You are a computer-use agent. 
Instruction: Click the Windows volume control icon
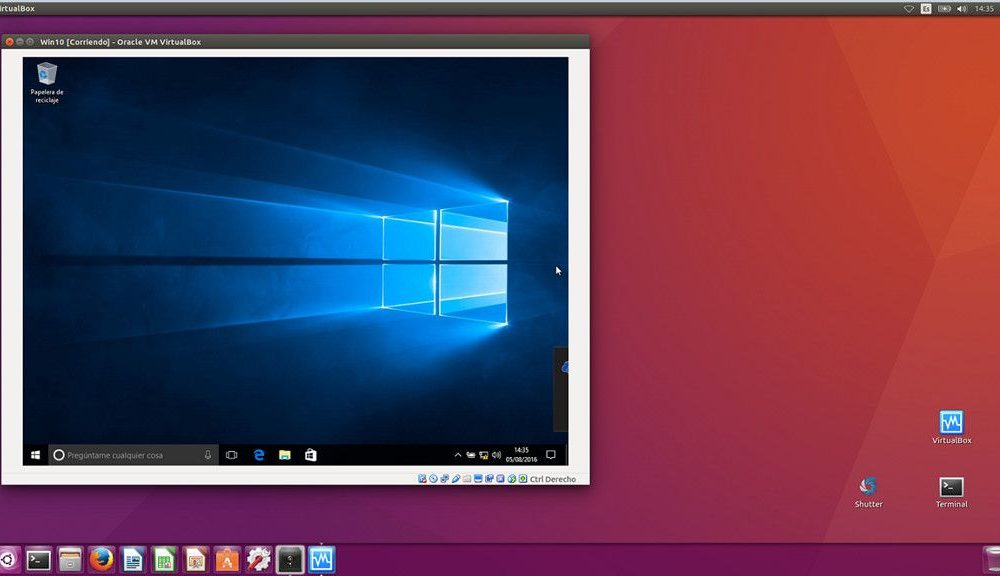tap(497, 454)
